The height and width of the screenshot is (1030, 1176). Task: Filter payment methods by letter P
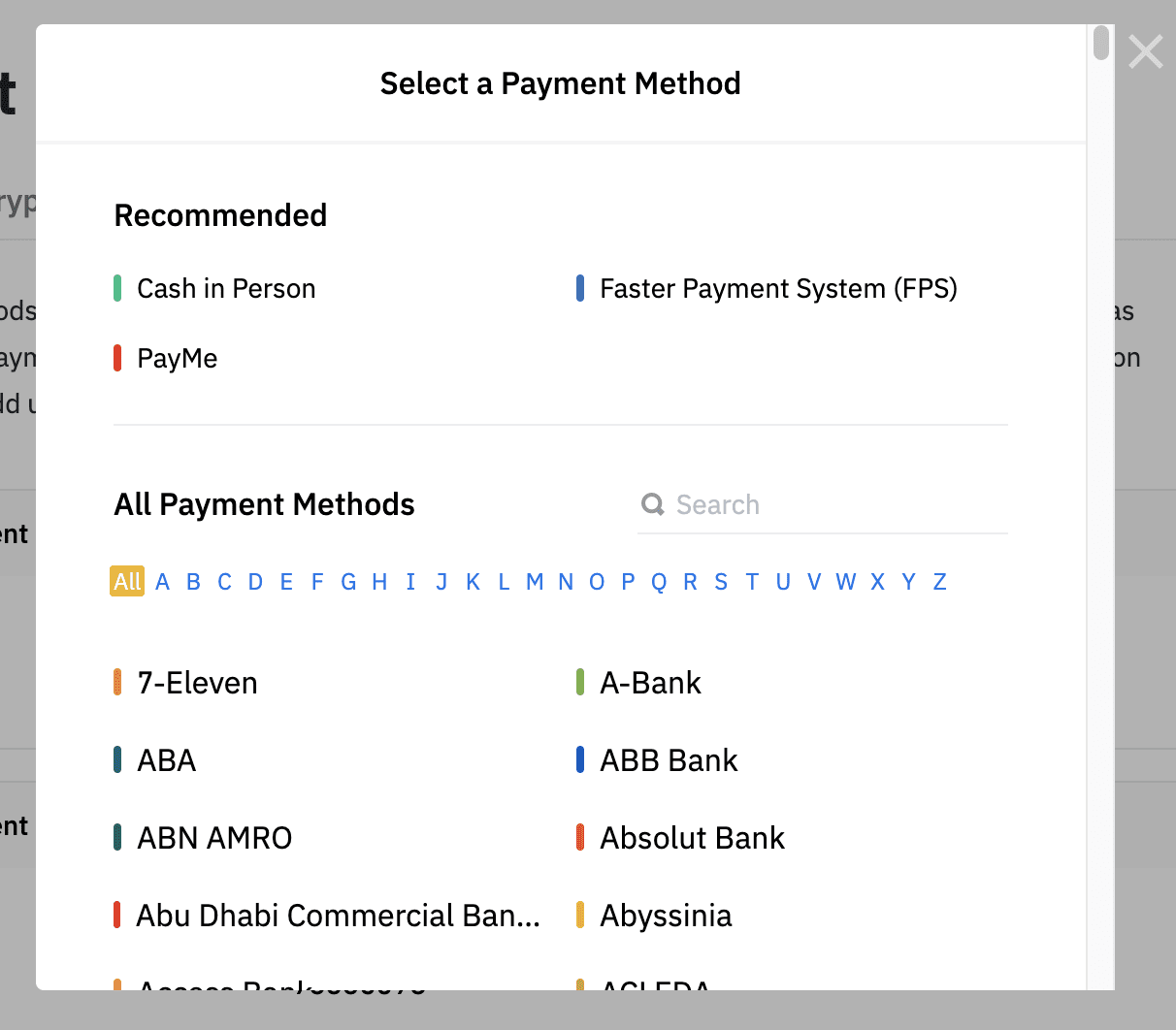click(x=628, y=581)
